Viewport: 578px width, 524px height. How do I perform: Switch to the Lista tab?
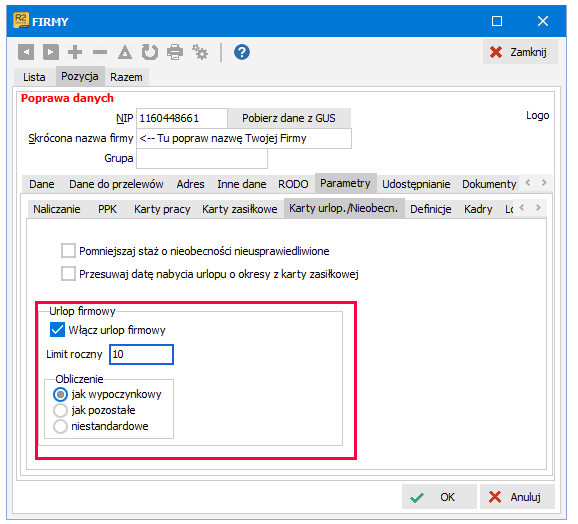(x=34, y=77)
